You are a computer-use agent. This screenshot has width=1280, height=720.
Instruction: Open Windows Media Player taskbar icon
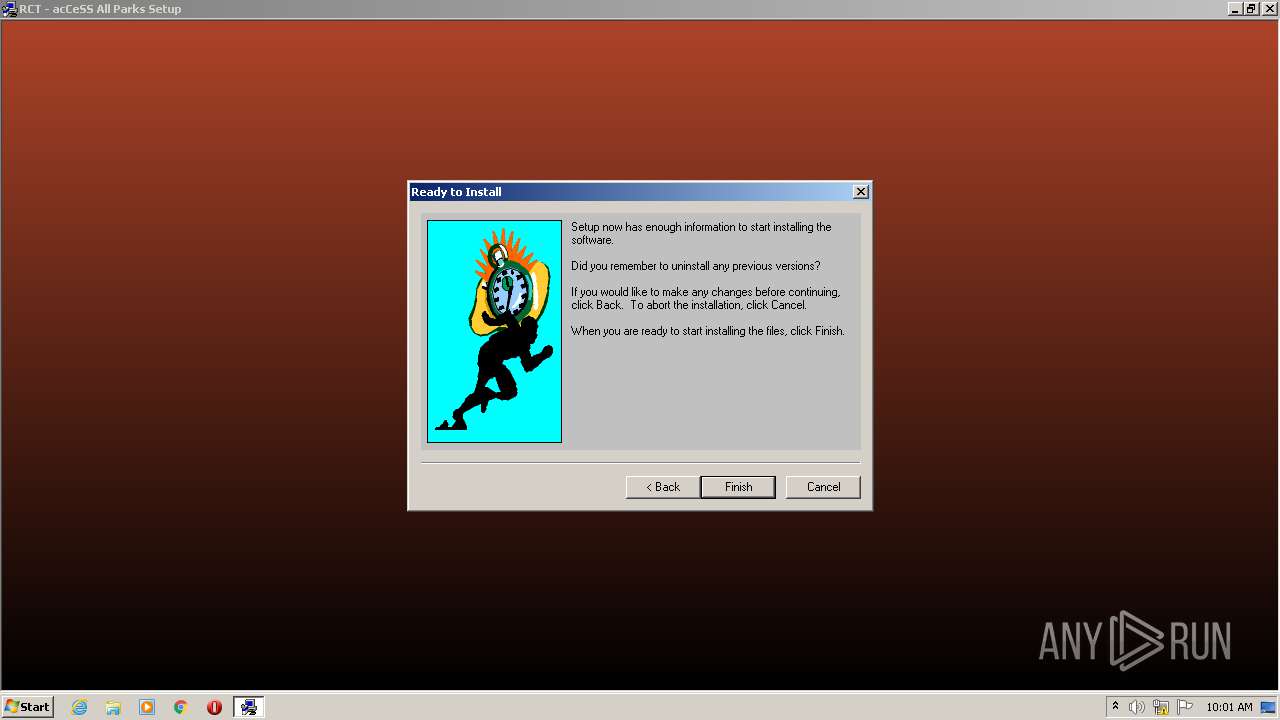[x=147, y=707]
